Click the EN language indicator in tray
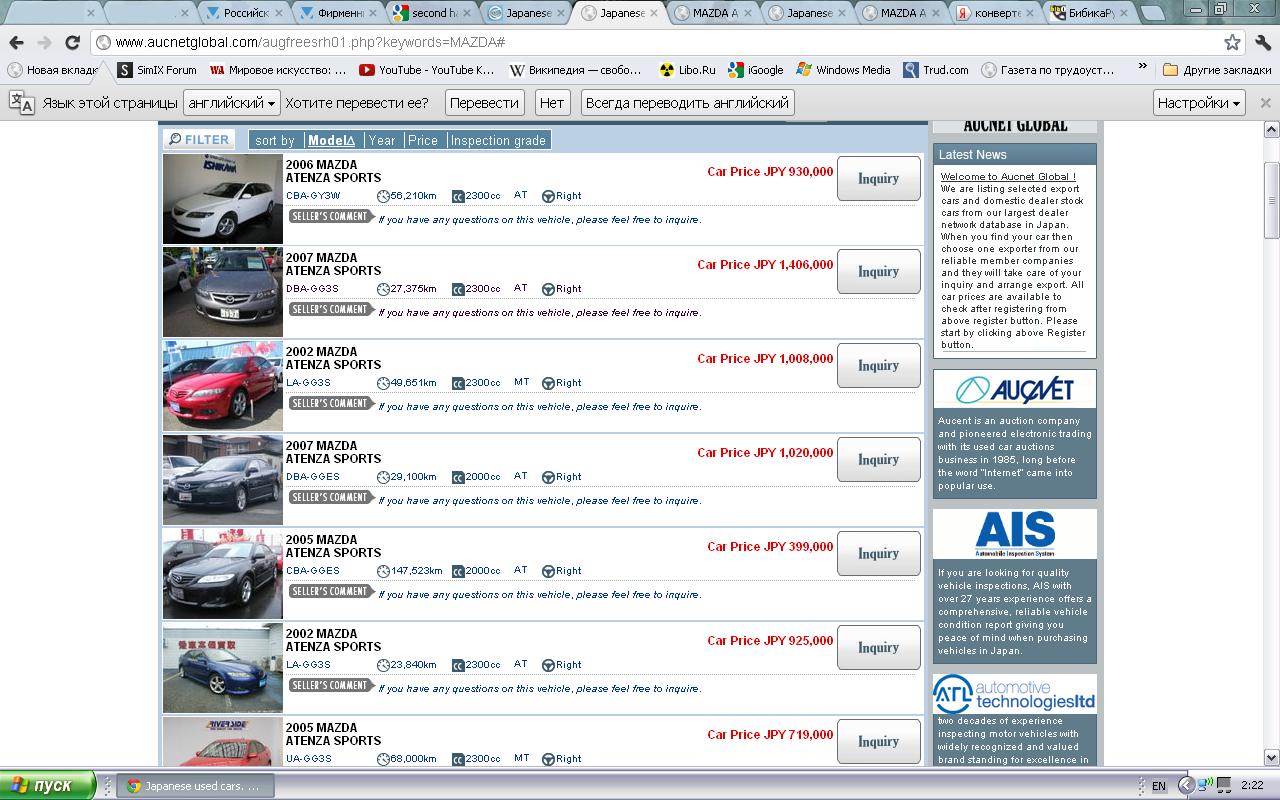The image size is (1280, 800). pyautogui.click(x=1158, y=786)
